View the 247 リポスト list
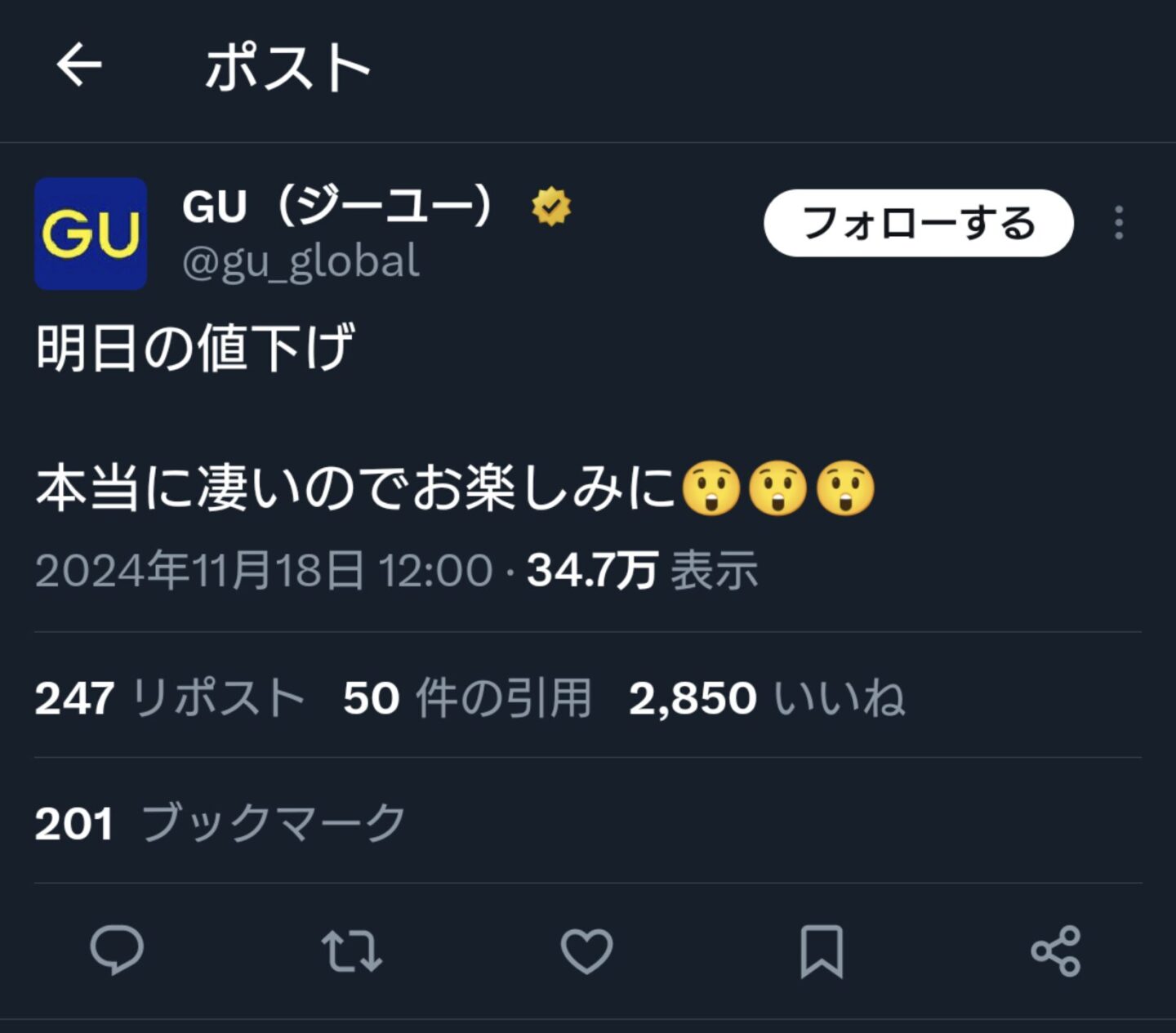The image size is (1176, 1033). (x=170, y=698)
